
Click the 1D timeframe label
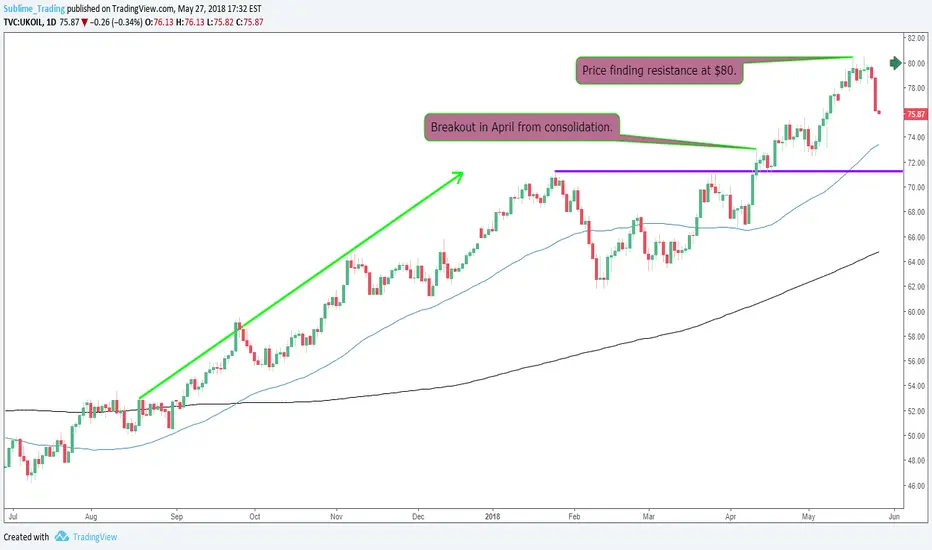point(51,22)
